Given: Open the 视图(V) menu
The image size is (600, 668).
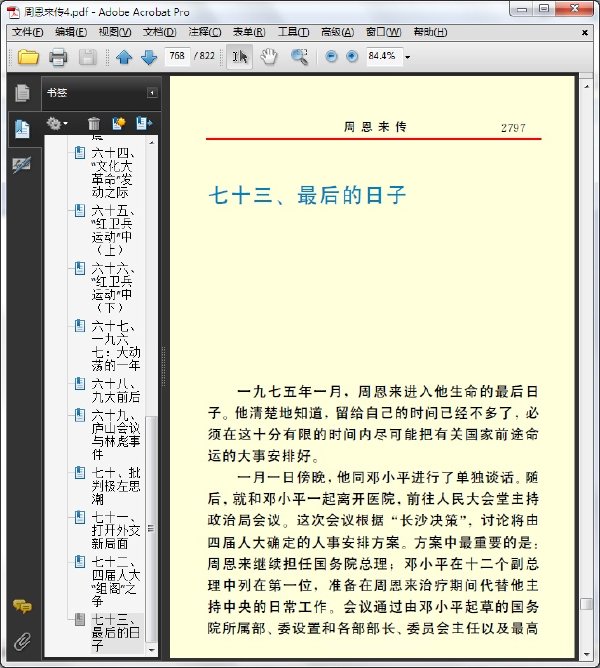Looking at the screenshot, I should (x=115, y=32).
